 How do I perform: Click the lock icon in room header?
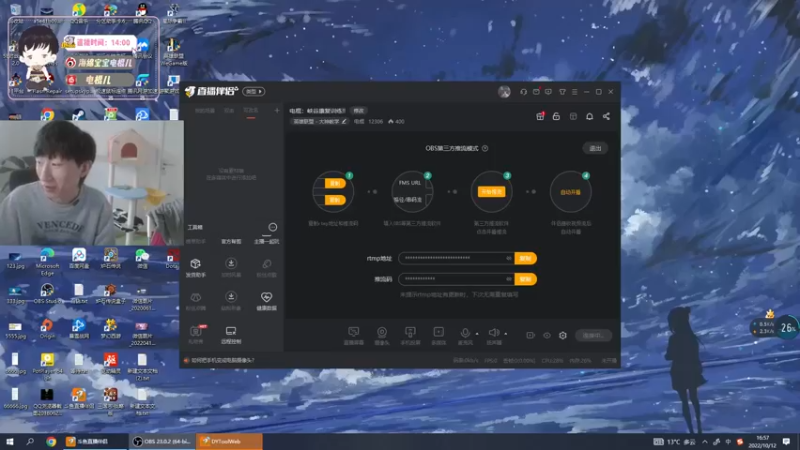pos(556,116)
